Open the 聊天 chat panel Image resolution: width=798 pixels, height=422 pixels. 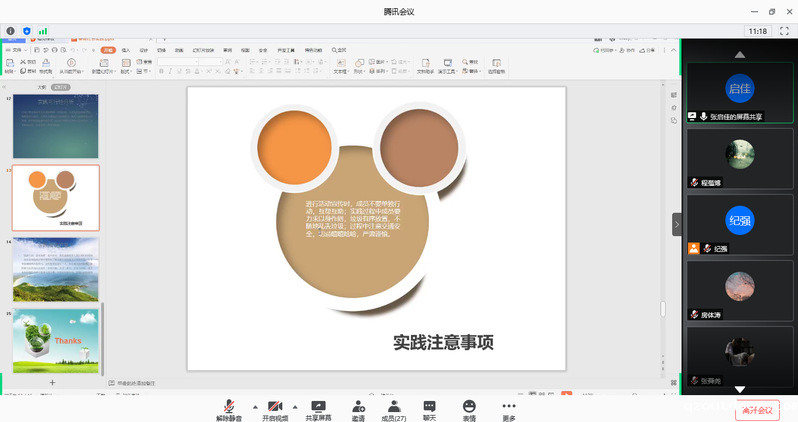click(430, 406)
